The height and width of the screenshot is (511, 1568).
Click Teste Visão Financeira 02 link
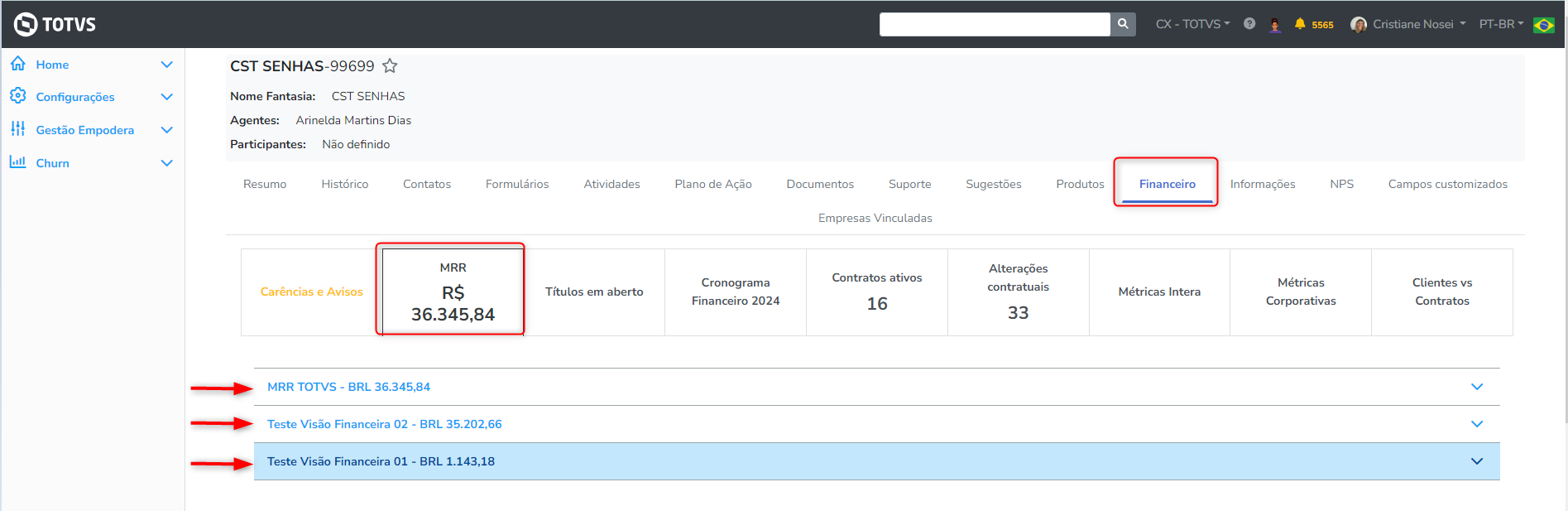pyautogui.click(x=384, y=424)
